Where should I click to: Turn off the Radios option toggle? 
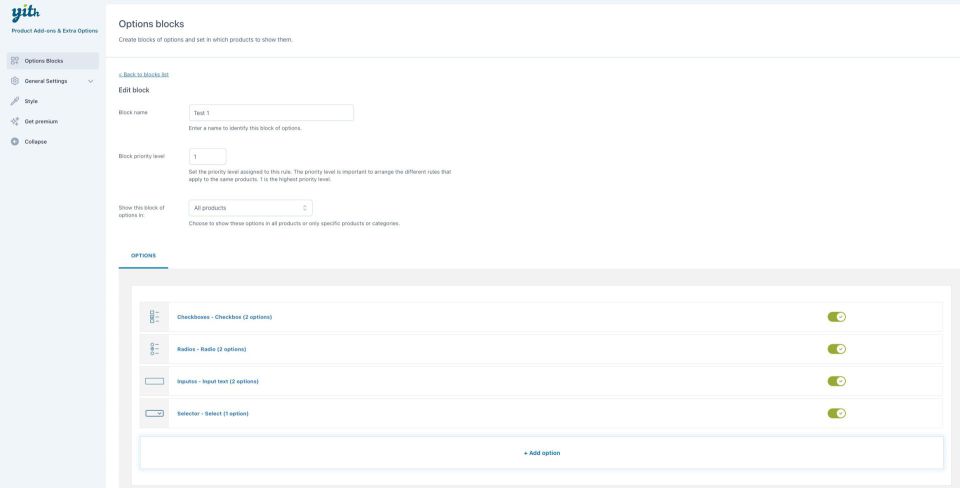[836, 349]
